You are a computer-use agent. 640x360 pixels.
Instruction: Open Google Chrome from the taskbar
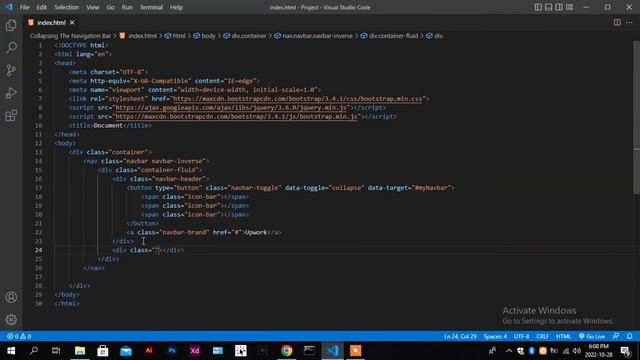click(287, 351)
